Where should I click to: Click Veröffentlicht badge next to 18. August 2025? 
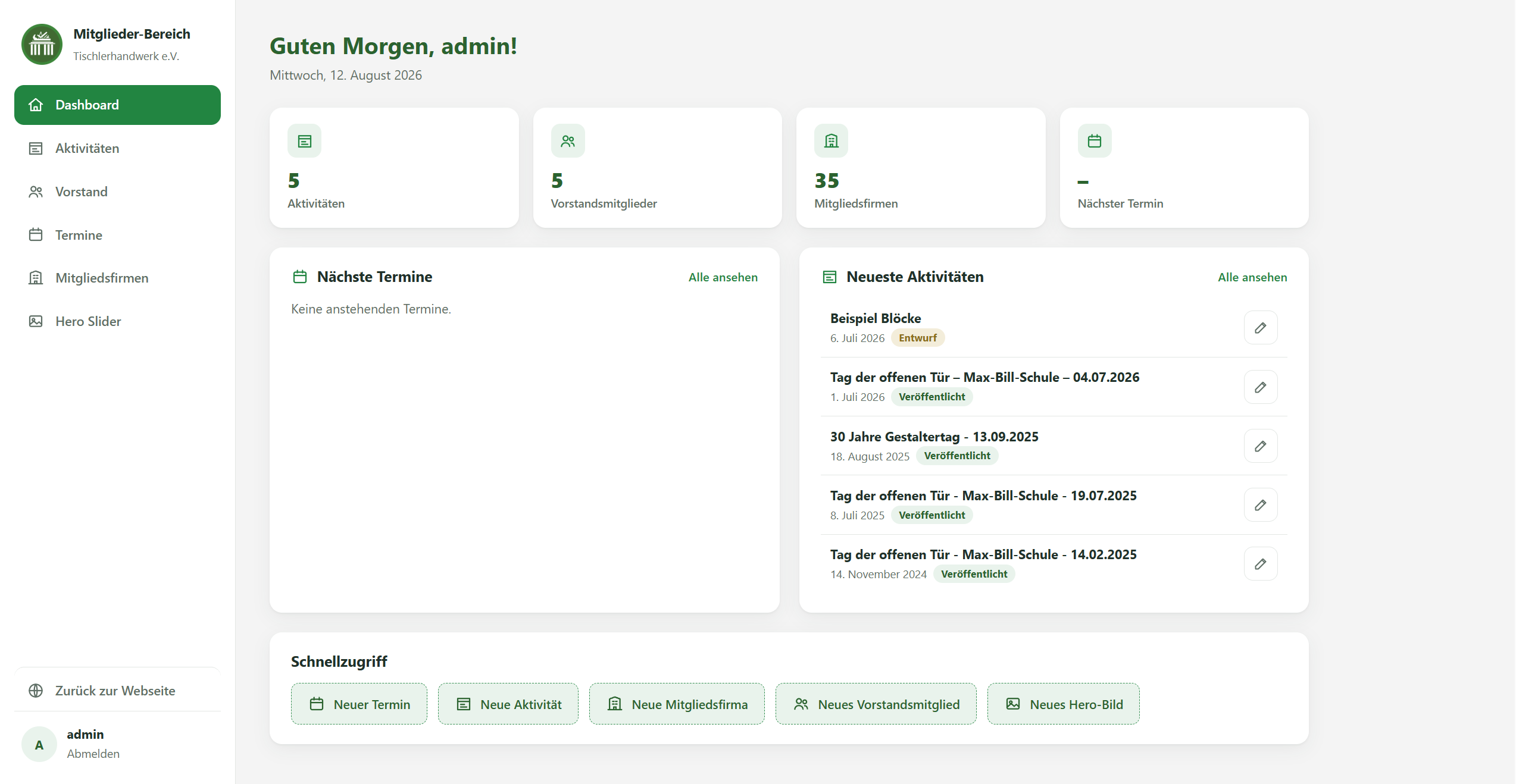click(957, 456)
